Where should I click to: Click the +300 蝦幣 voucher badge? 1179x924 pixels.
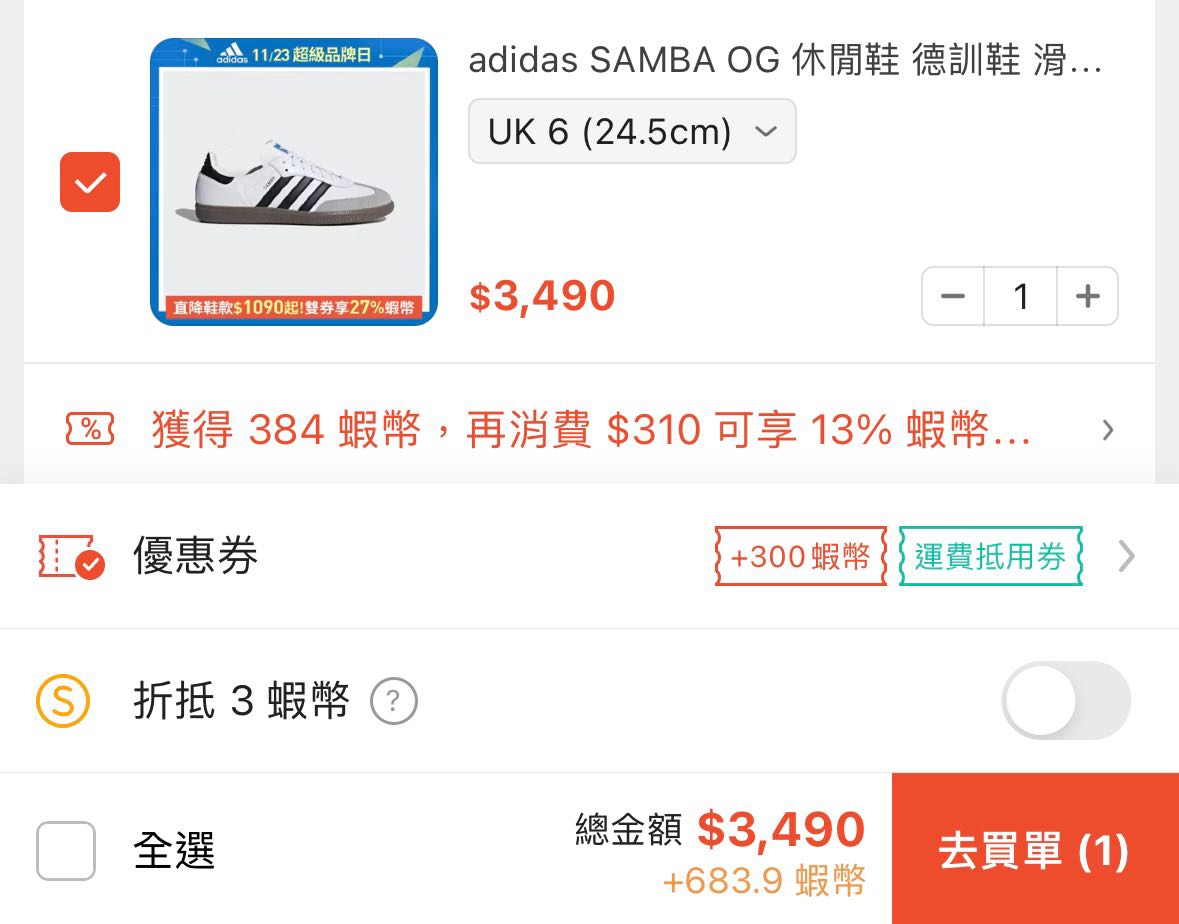coord(799,556)
